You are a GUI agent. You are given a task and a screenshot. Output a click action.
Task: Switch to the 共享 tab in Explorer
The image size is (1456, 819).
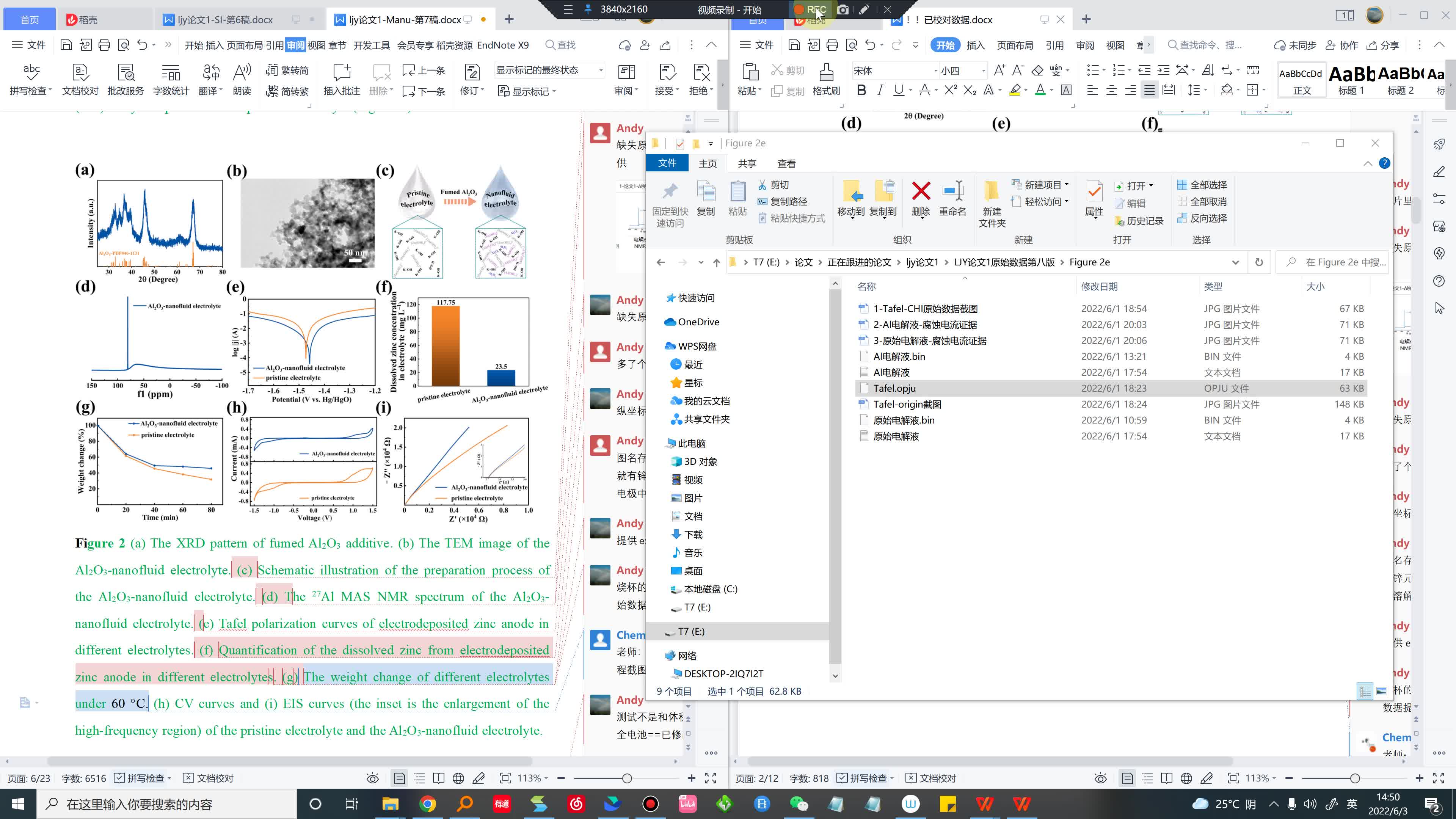(747, 163)
